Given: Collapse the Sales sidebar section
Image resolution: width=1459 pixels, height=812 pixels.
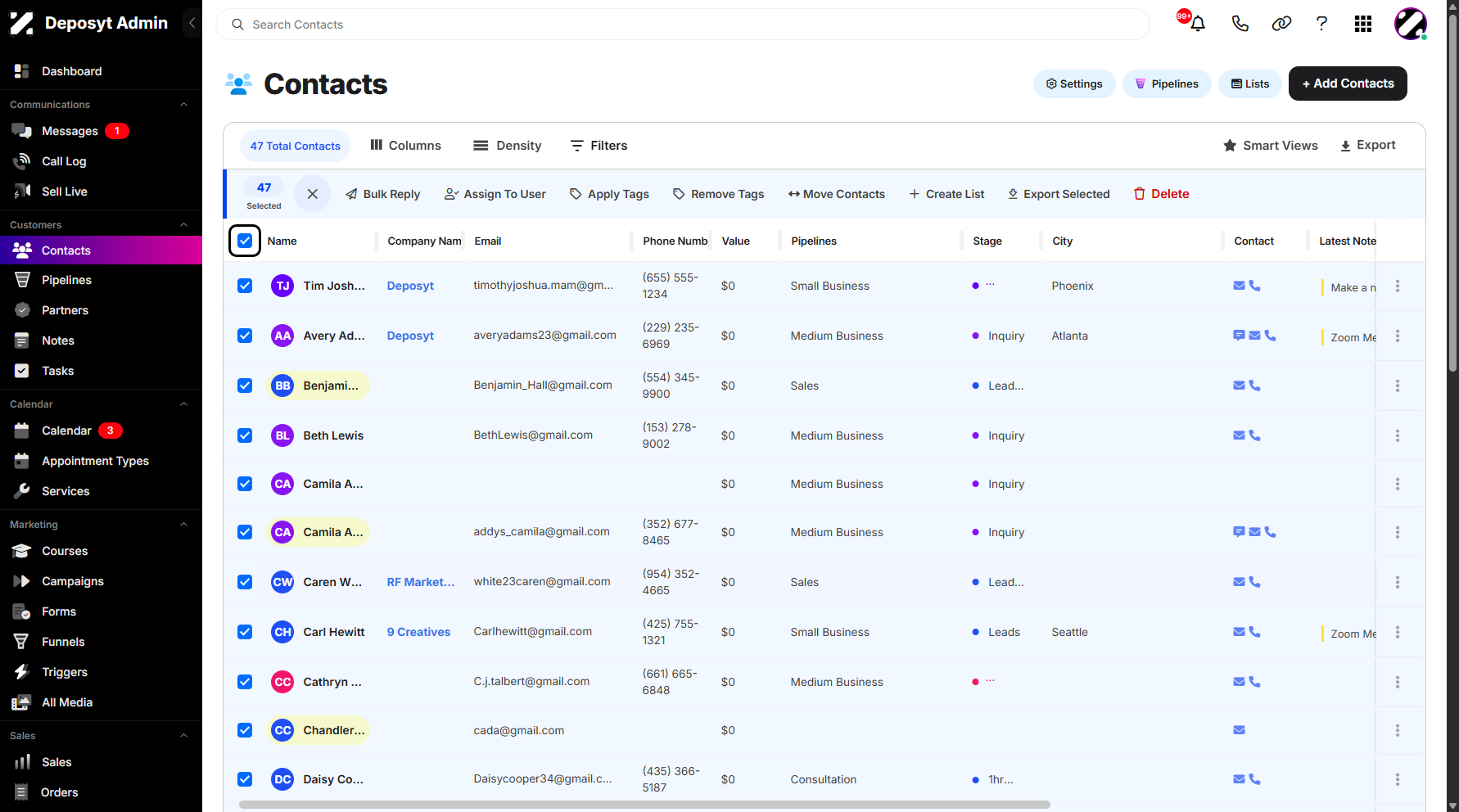Looking at the screenshot, I should coord(184,736).
